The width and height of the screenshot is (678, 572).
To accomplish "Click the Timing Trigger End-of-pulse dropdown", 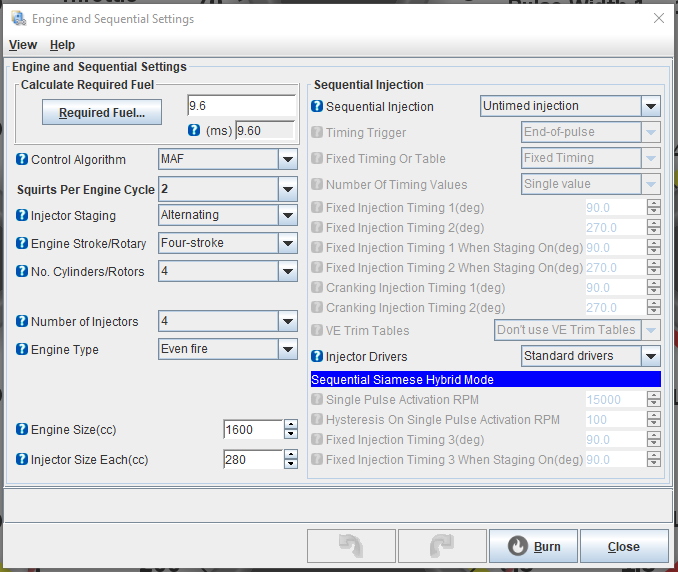I will tap(591, 132).
